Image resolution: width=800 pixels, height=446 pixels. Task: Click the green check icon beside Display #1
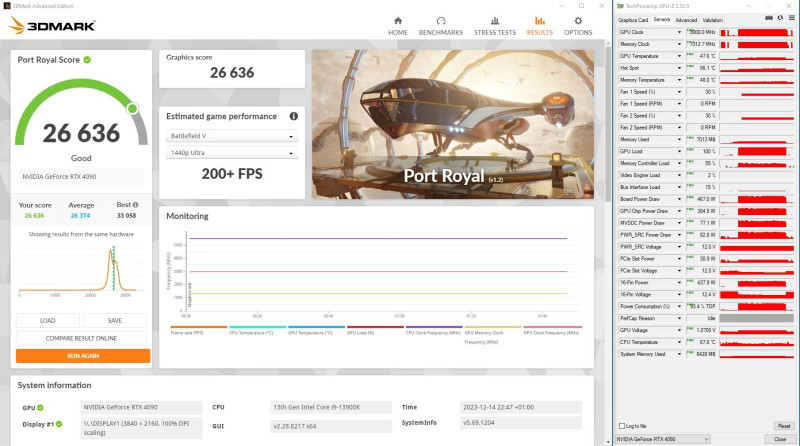click(x=59, y=424)
